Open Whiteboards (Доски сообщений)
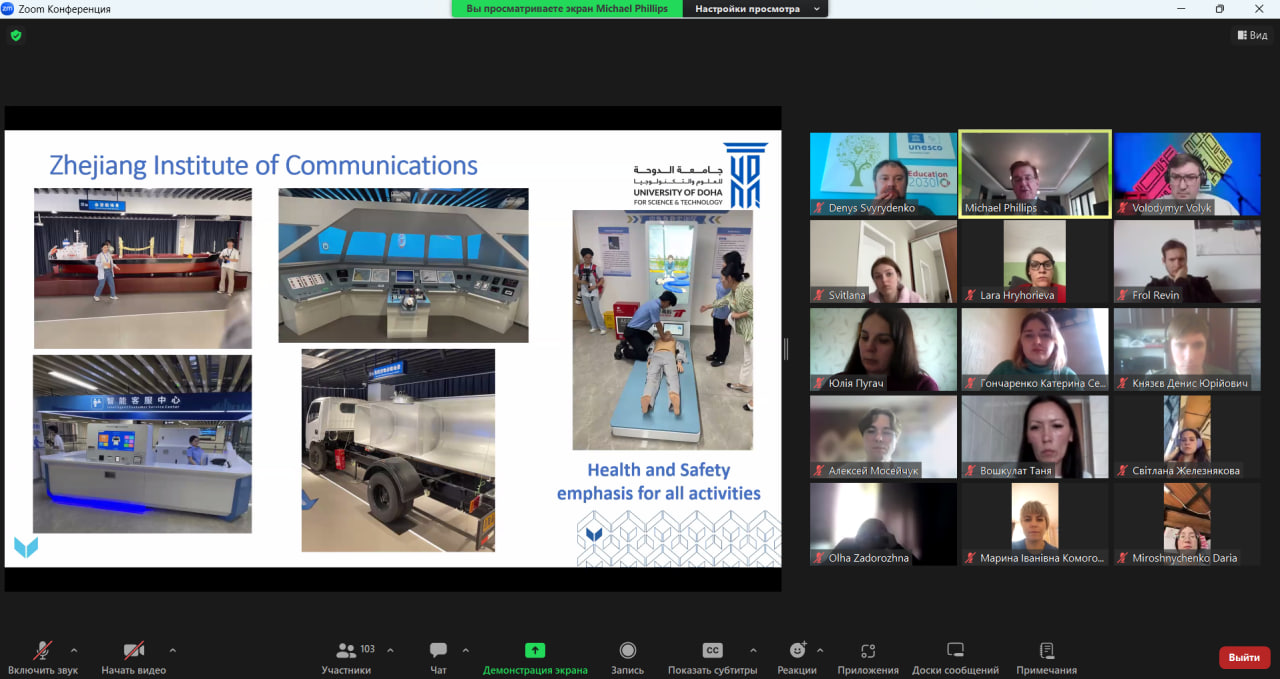 point(955,651)
